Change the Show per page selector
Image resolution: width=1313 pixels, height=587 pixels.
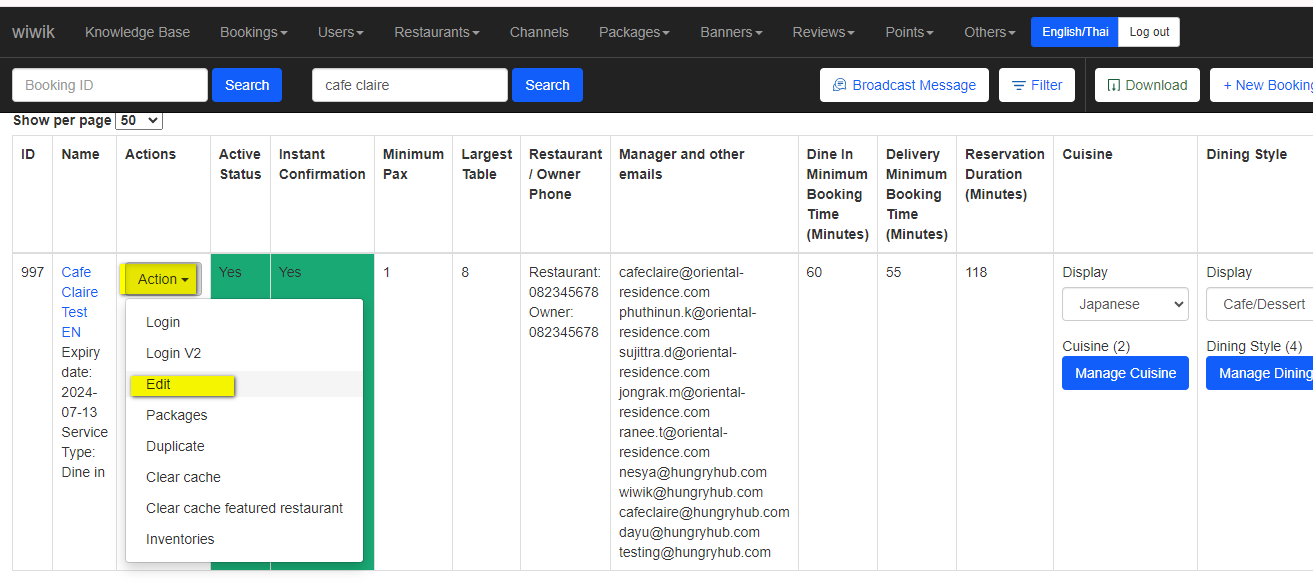pyautogui.click(x=139, y=120)
